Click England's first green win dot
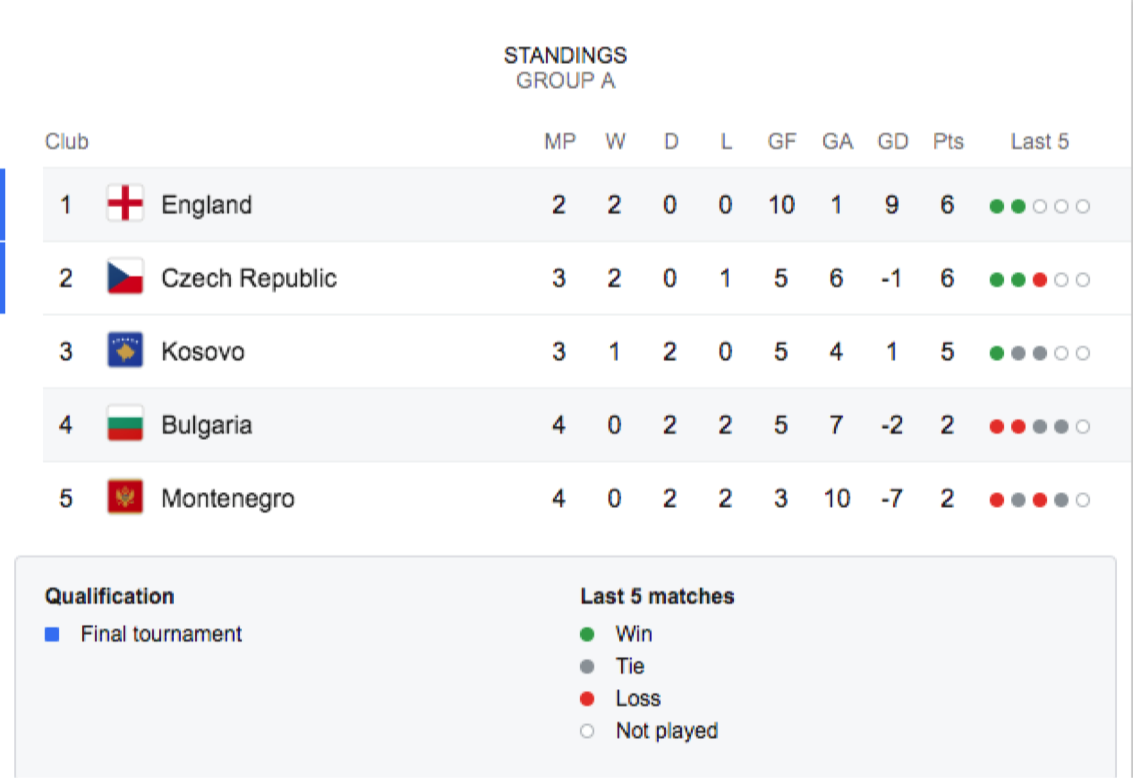Screen dimensions: 1133x778 [x=996, y=207]
